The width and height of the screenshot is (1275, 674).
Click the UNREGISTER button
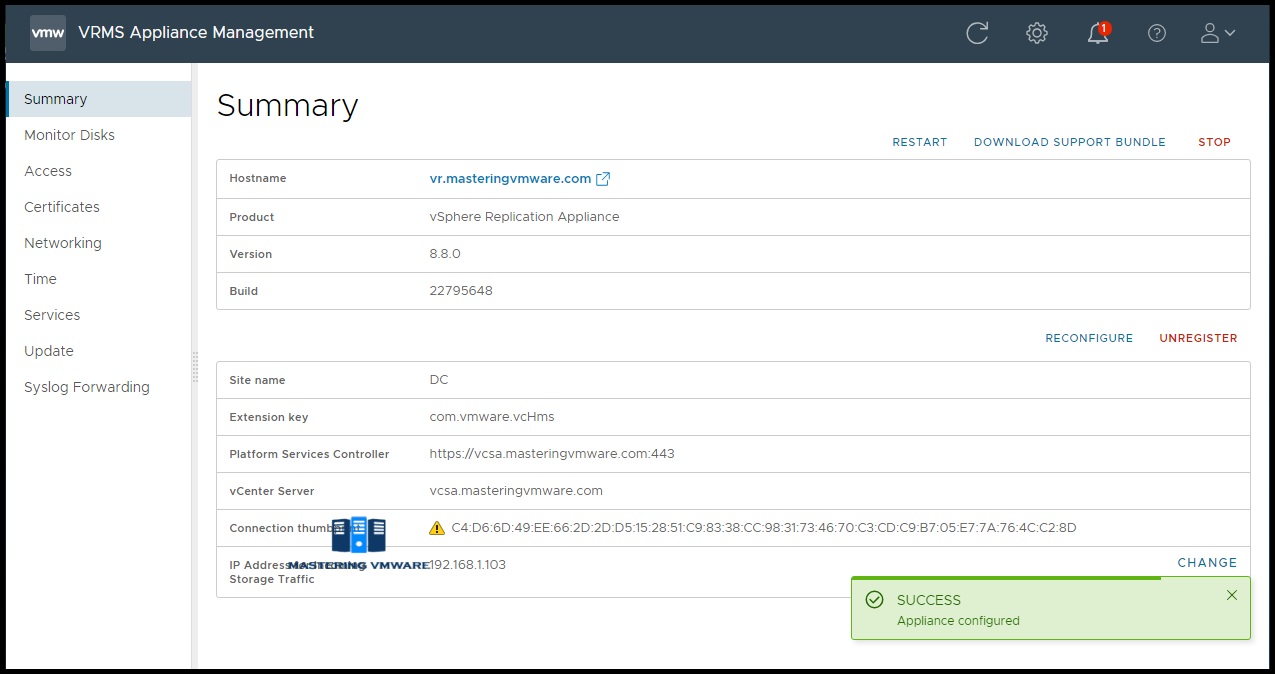[1198, 338]
